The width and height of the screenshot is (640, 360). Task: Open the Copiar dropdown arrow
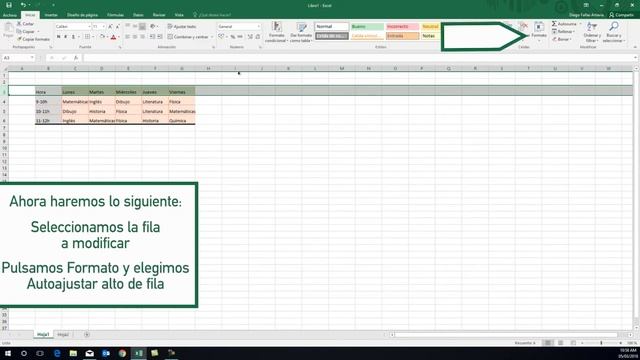click(38, 31)
